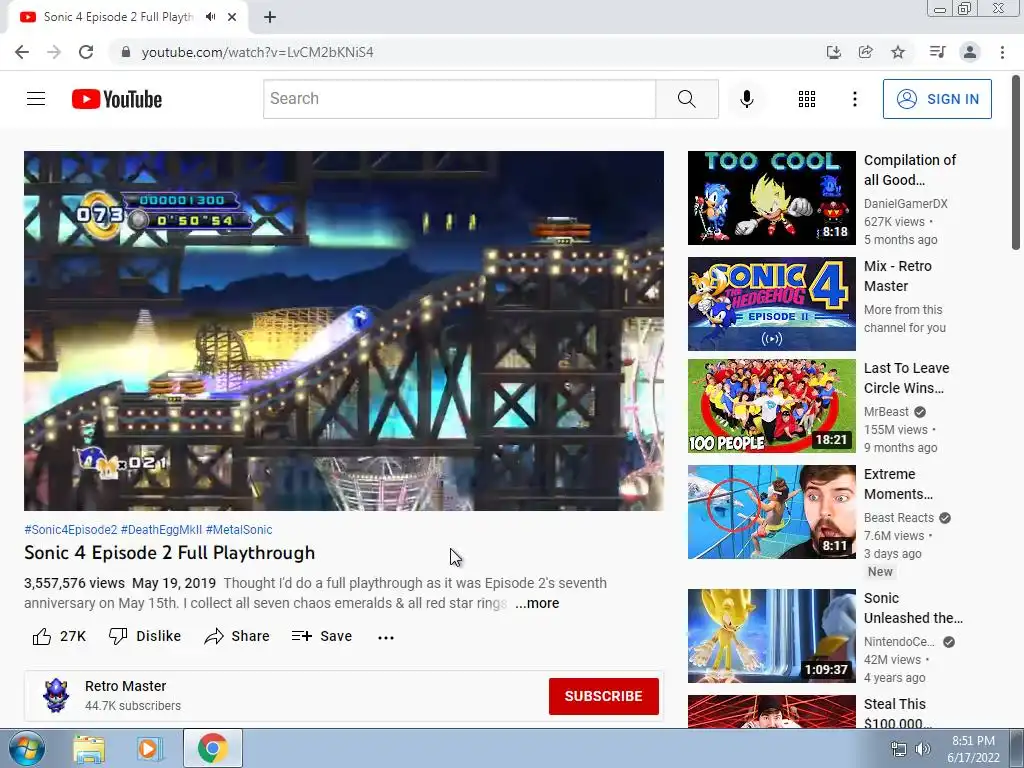Click the SIGN IN button
Image resolution: width=1024 pixels, height=768 pixels.
(x=937, y=99)
